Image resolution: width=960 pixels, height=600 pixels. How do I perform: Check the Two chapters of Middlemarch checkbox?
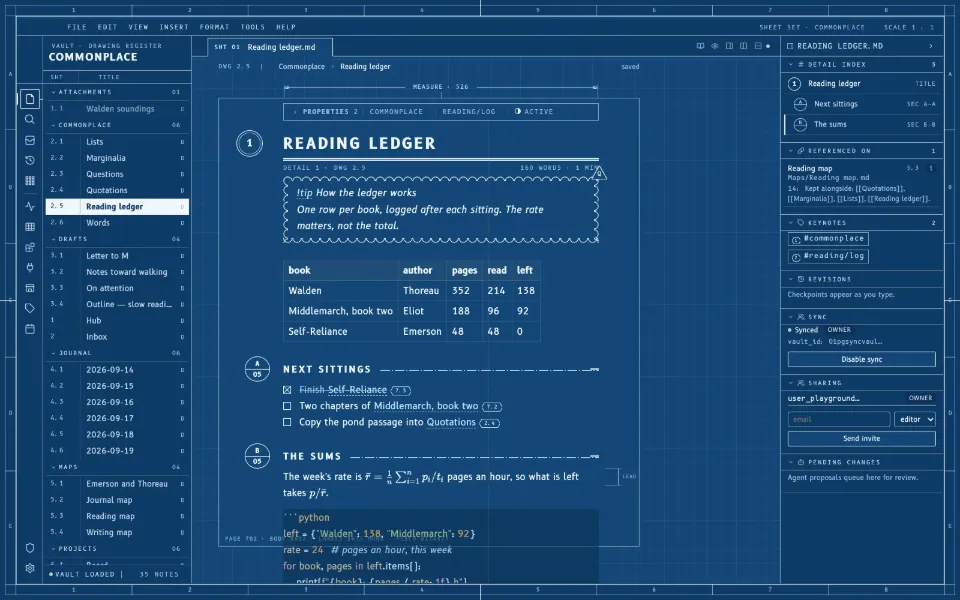tap(287, 406)
